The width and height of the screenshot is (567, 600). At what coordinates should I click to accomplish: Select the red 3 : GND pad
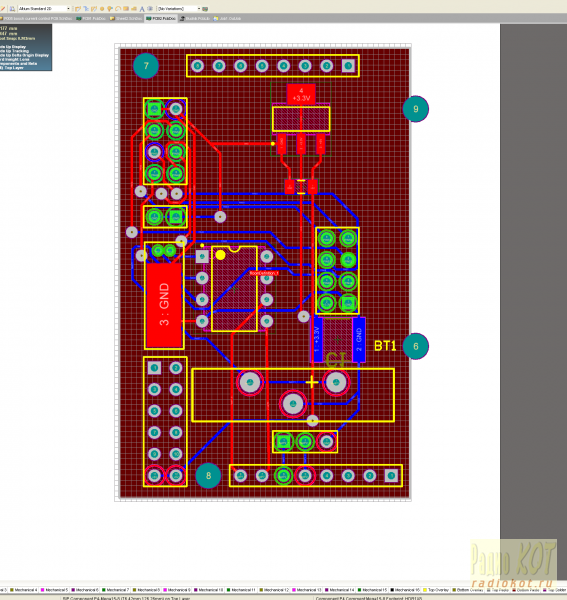tap(164, 304)
